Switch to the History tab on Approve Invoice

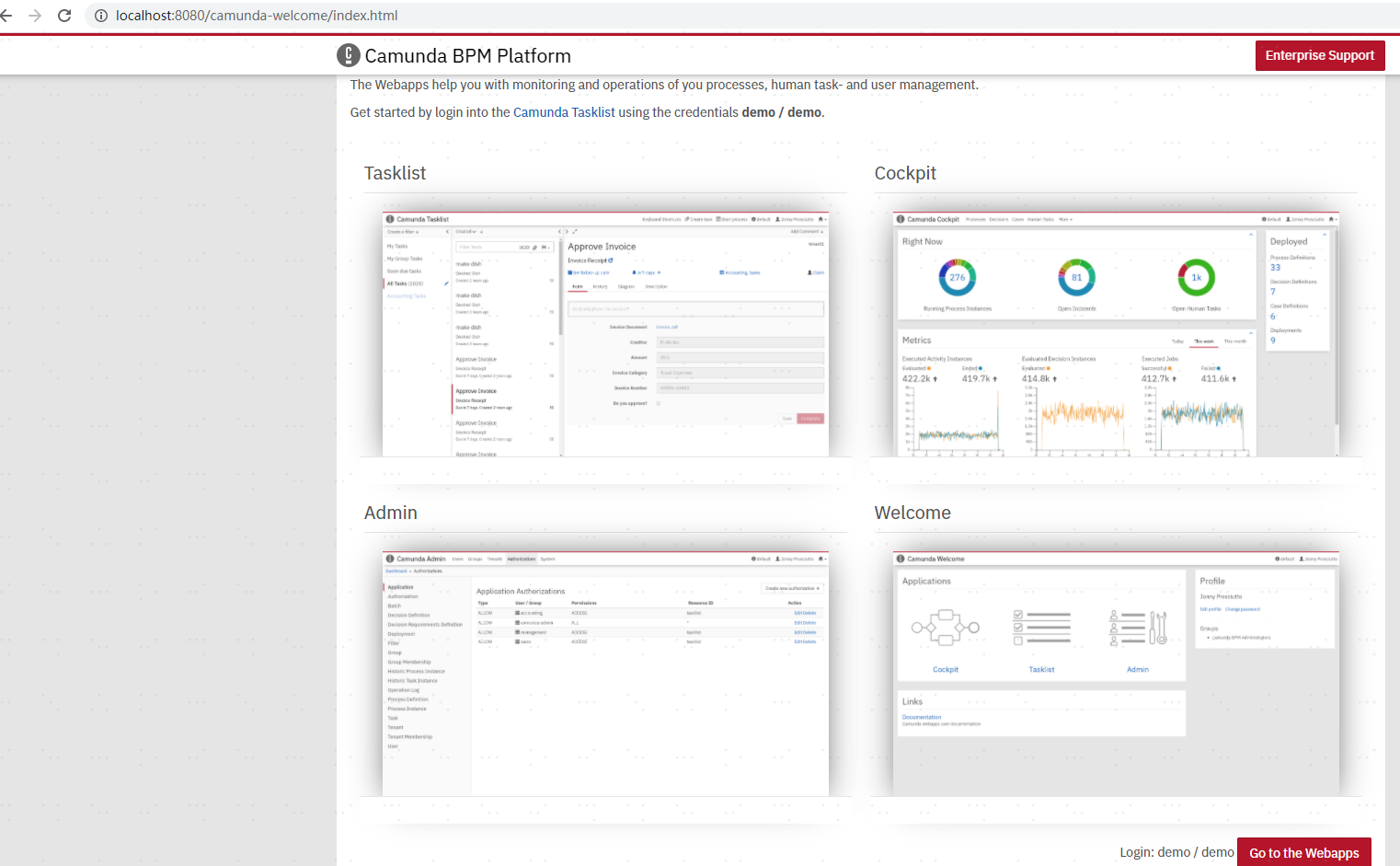tap(601, 286)
